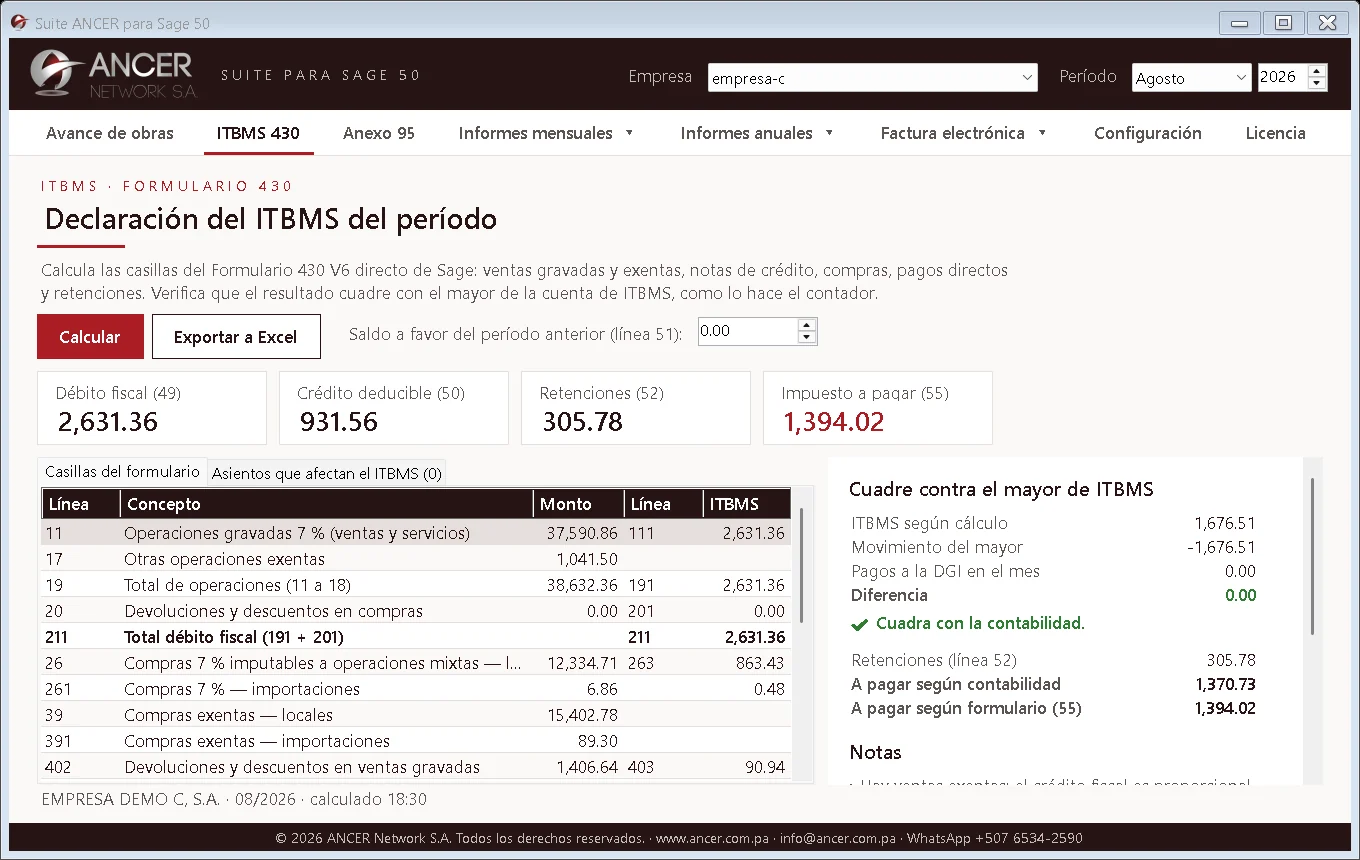1360x860 pixels.
Task: Click the saldo a favor línea 51 field
Action: [x=747, y=332]
